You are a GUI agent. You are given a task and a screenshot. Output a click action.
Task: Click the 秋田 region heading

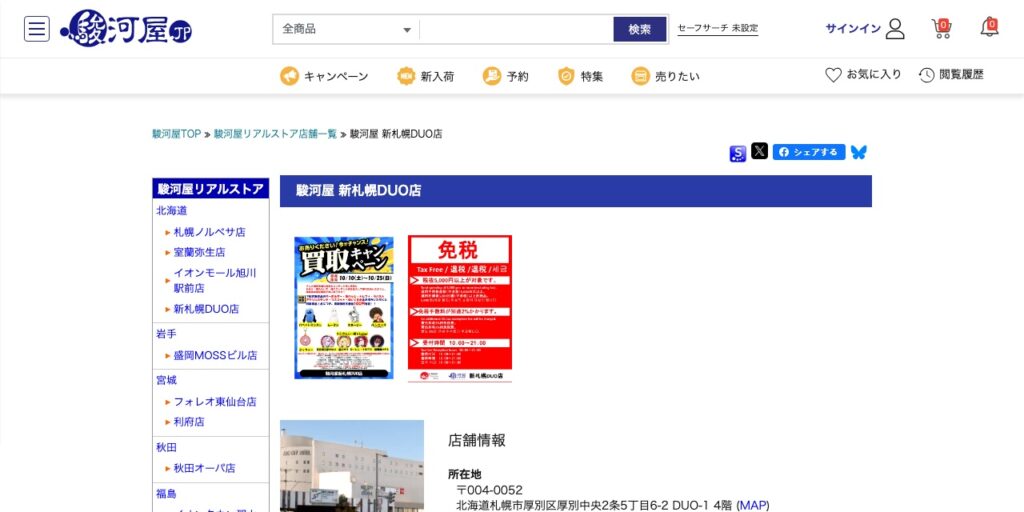(x=166, y=447)
